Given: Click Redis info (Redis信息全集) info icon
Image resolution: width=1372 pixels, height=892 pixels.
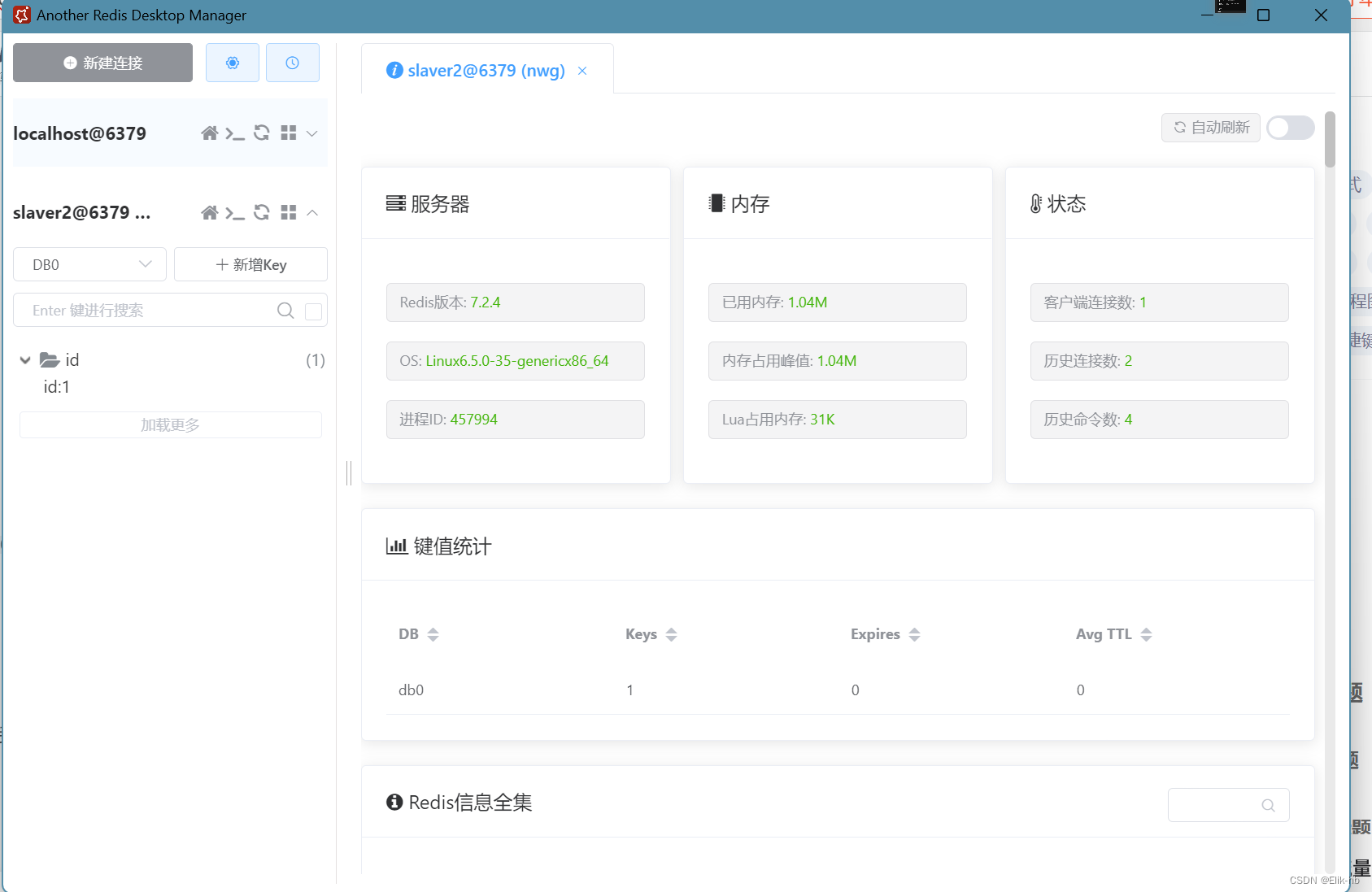Looking at the screenshot, I should pos(394,803).
